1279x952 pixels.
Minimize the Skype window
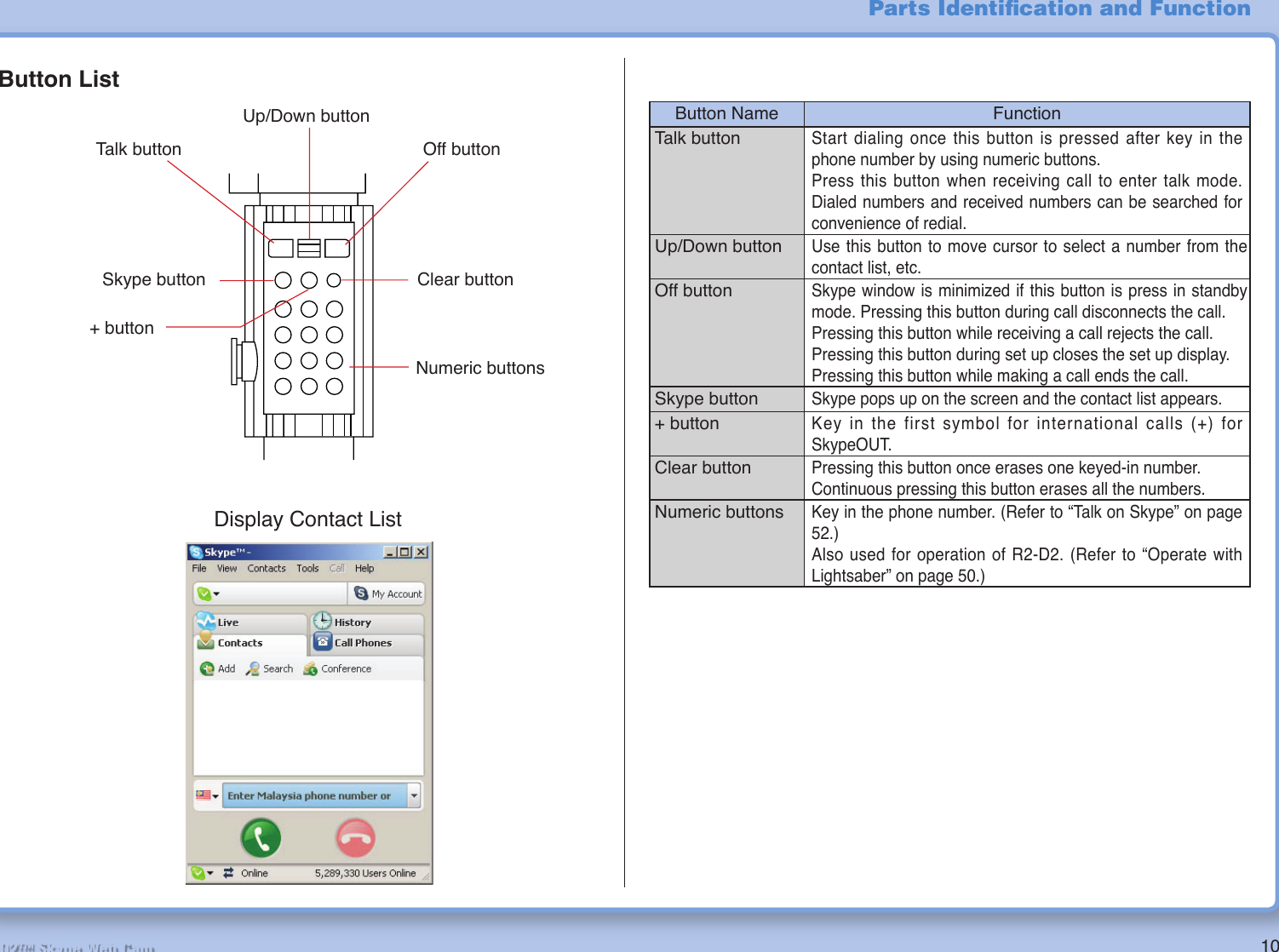390,552
